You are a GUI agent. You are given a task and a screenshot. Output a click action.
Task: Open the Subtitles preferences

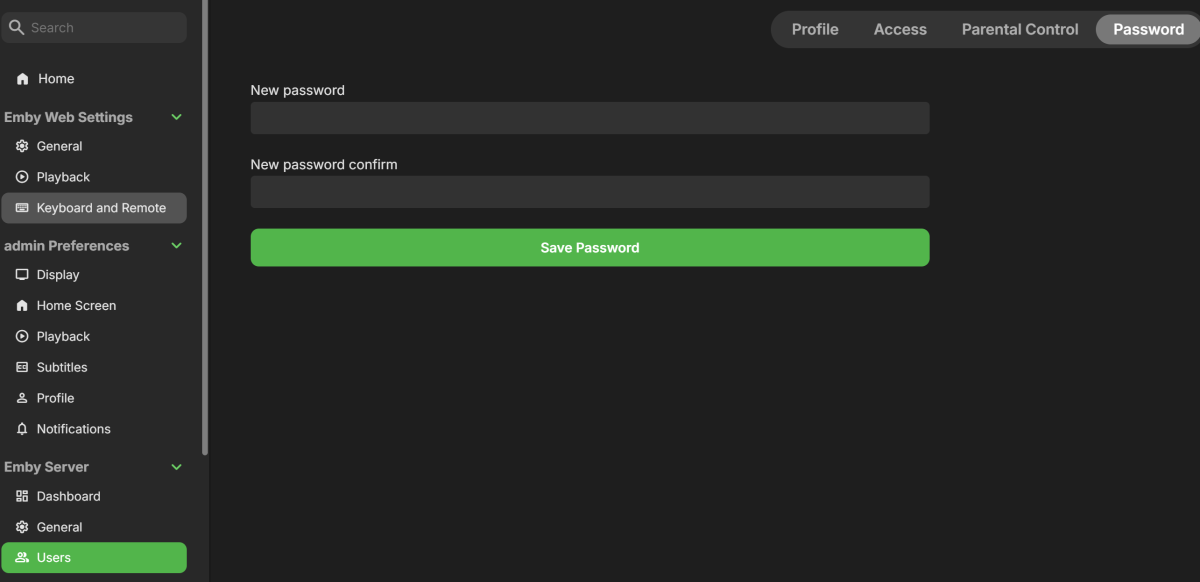pos(94,368)
